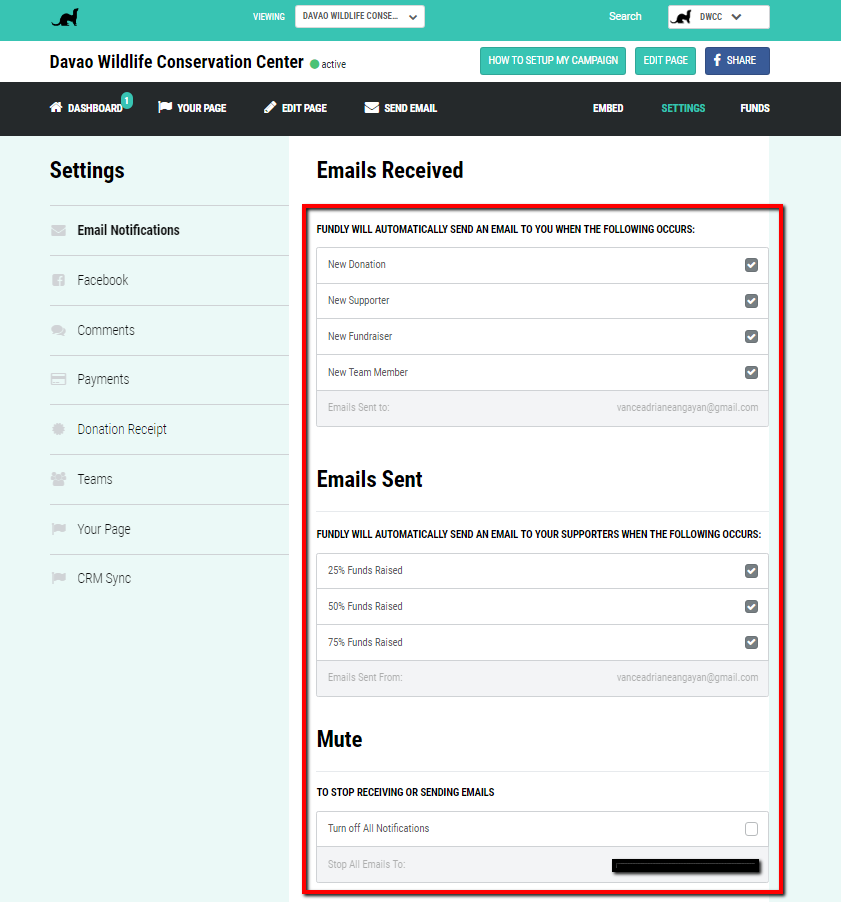Open Teams settings

[169, 479]
